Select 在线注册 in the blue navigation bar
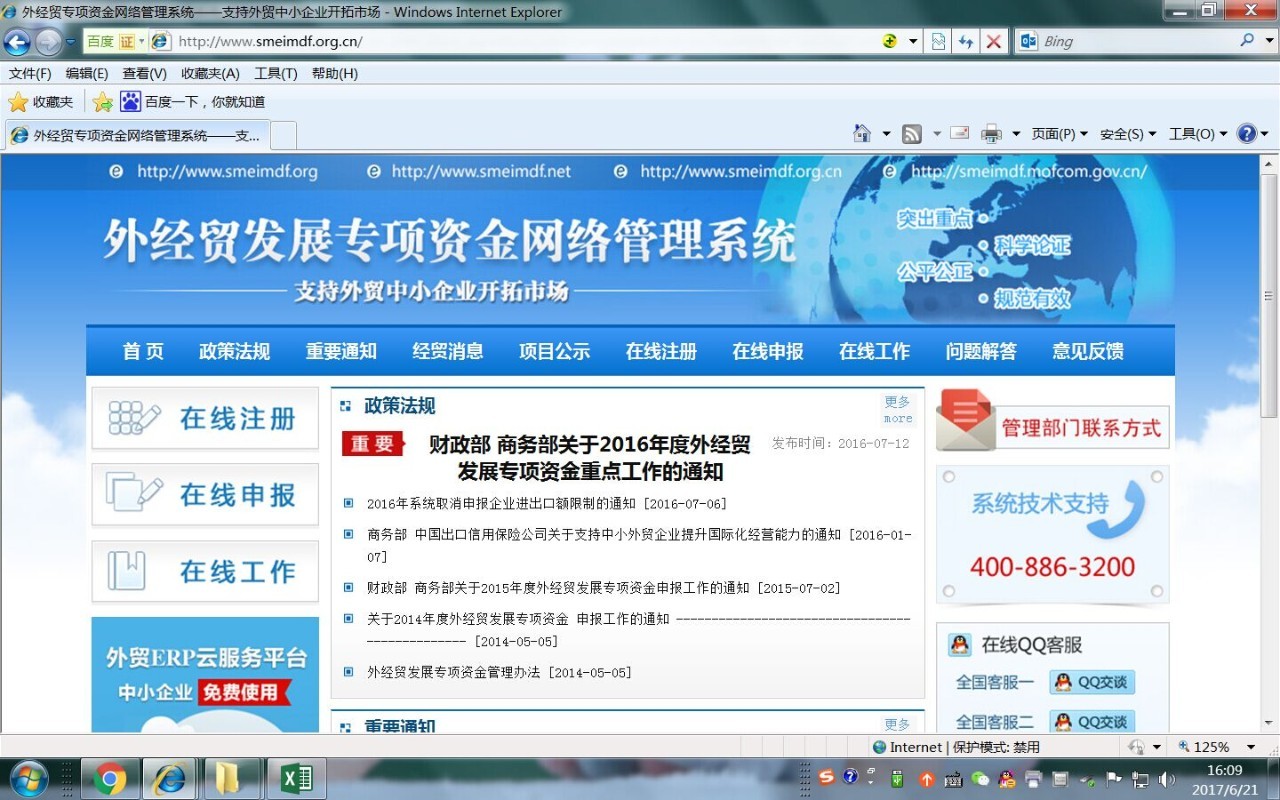Screen dimensions: 1280x800 (x=661, y=351)
